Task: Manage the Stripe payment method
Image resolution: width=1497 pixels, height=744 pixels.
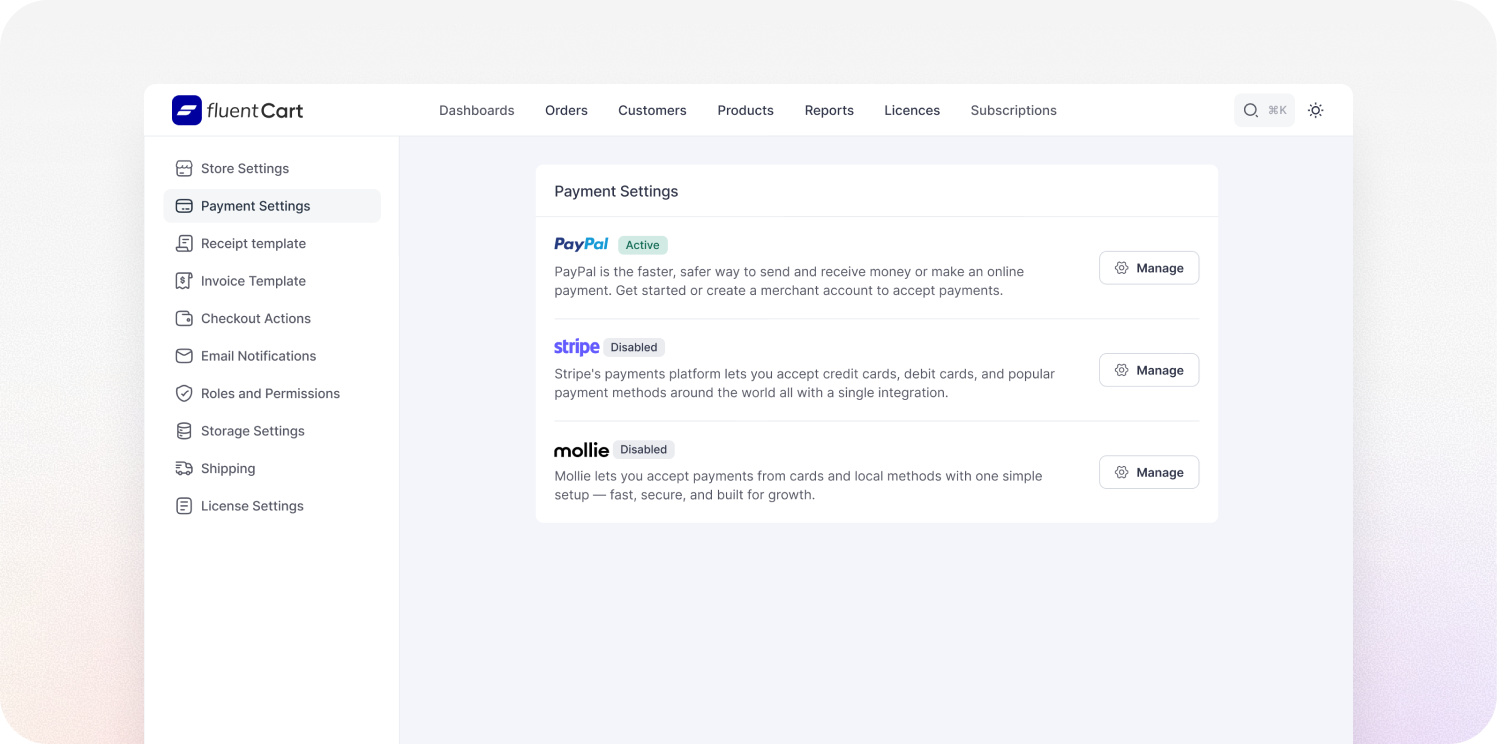Action: (1149, 370)
